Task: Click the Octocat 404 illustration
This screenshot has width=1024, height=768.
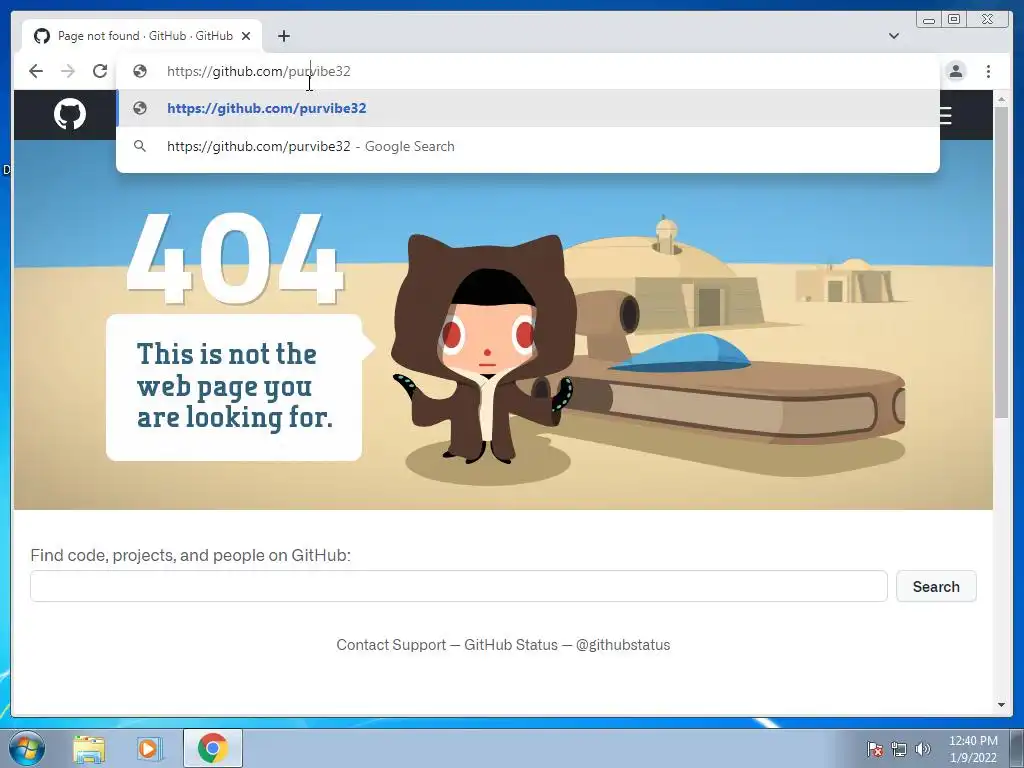Action: pos(485,351)
